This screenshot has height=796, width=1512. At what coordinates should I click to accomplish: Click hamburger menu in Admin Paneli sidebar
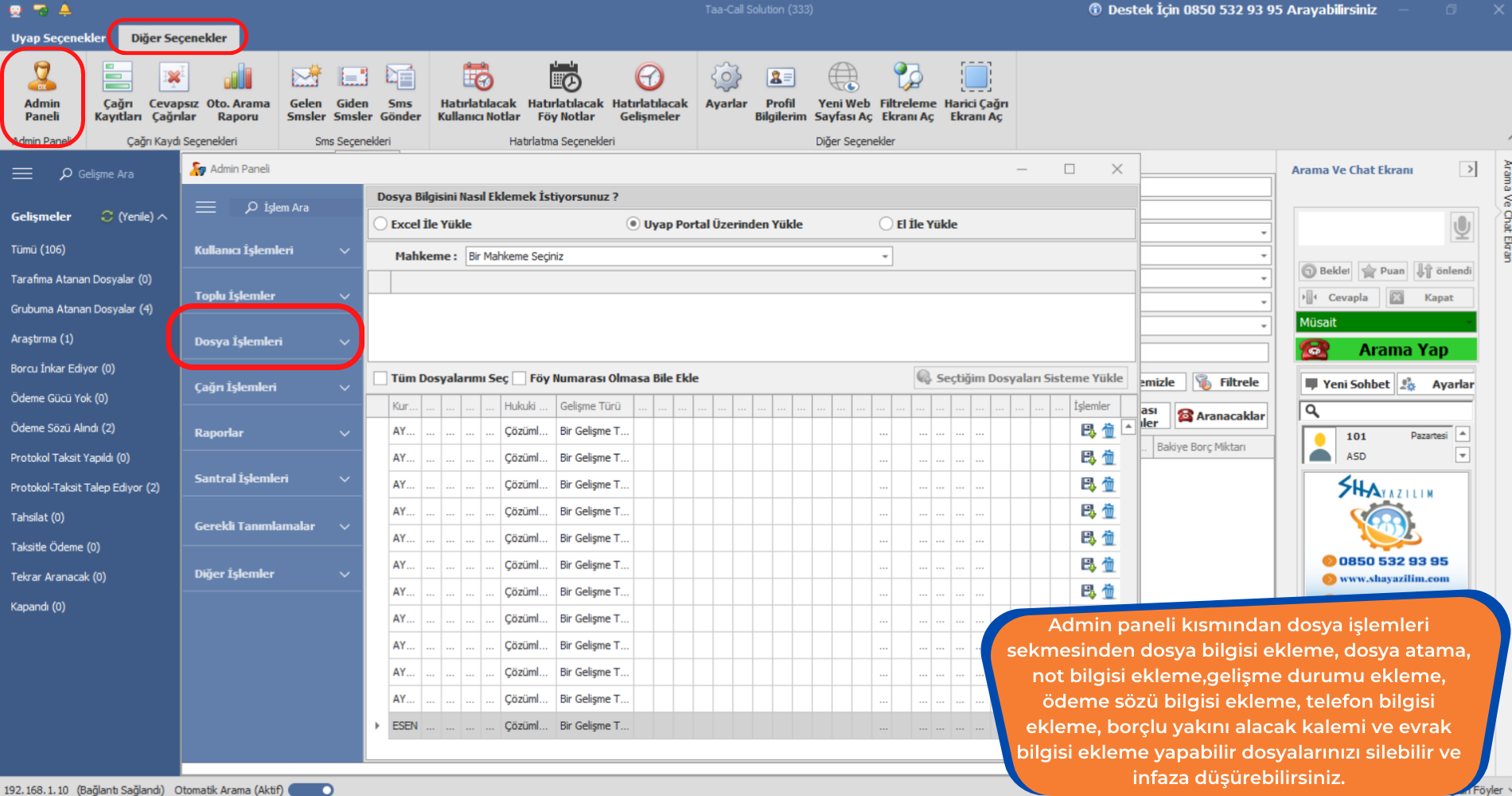206,207
